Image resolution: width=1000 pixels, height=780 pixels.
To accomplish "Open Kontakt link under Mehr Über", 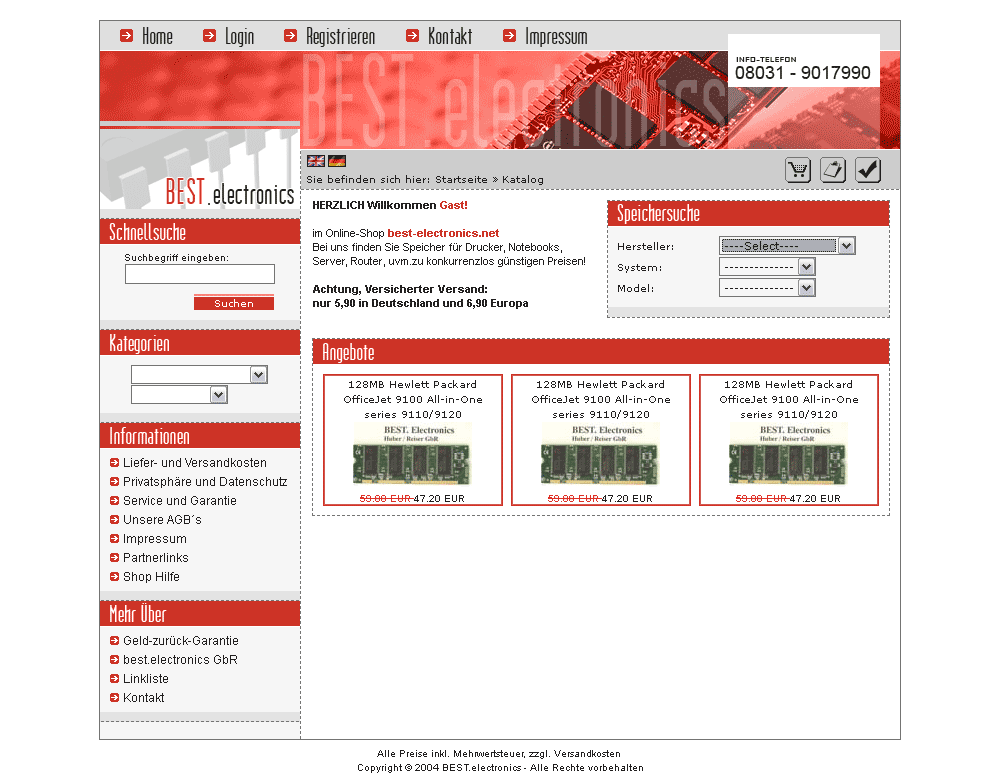I will pyautogui.click(x=143, y=698).
